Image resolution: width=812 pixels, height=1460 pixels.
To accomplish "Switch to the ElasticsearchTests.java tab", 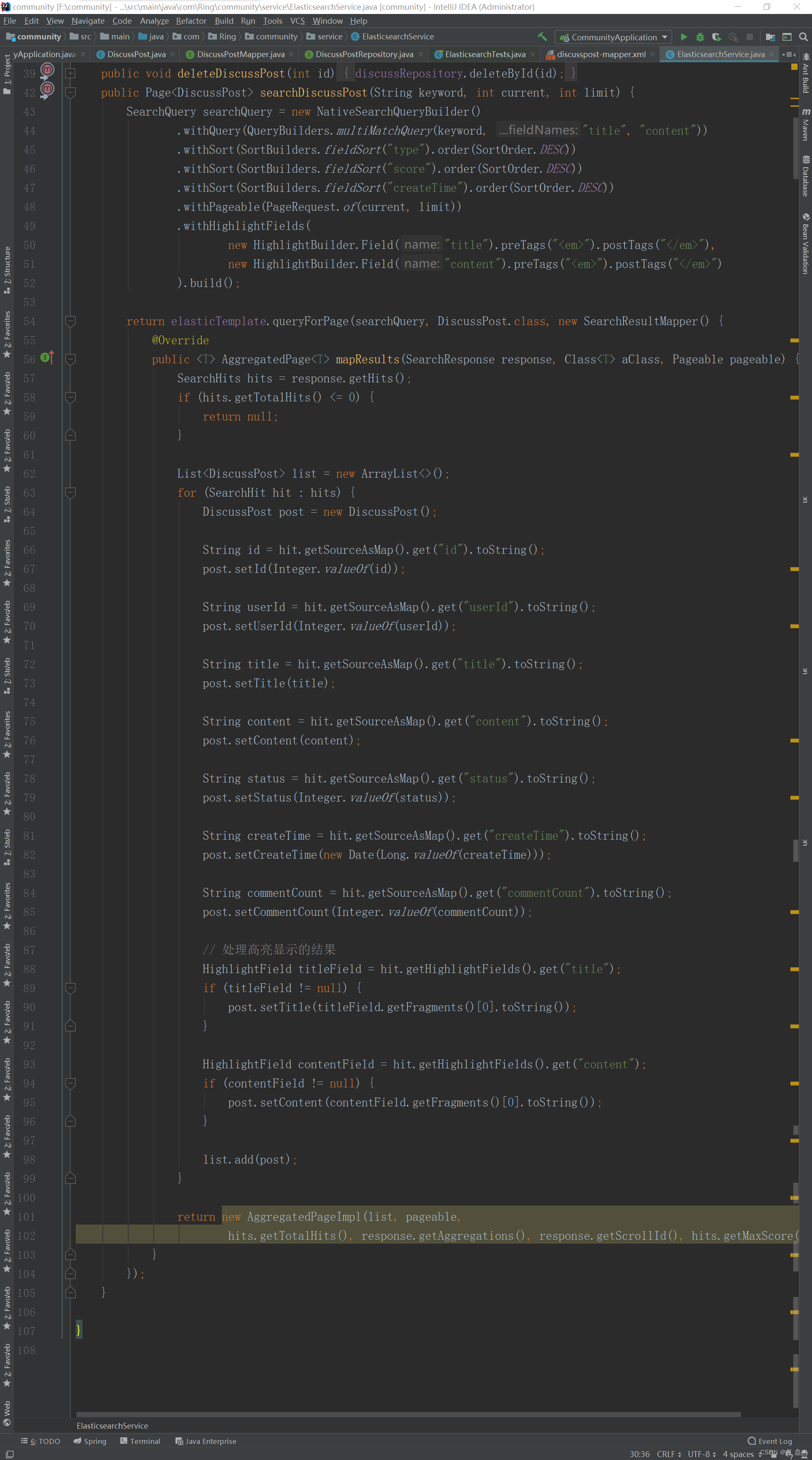I will [485, 54].
